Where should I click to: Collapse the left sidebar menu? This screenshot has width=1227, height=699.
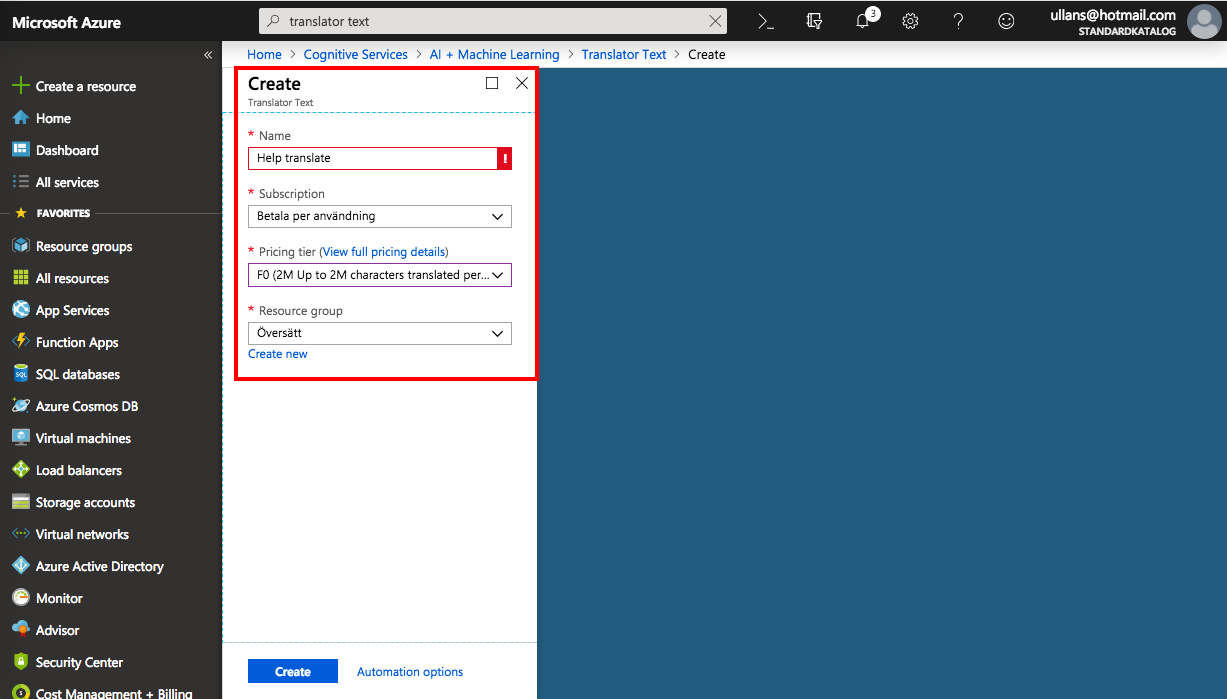208,55
